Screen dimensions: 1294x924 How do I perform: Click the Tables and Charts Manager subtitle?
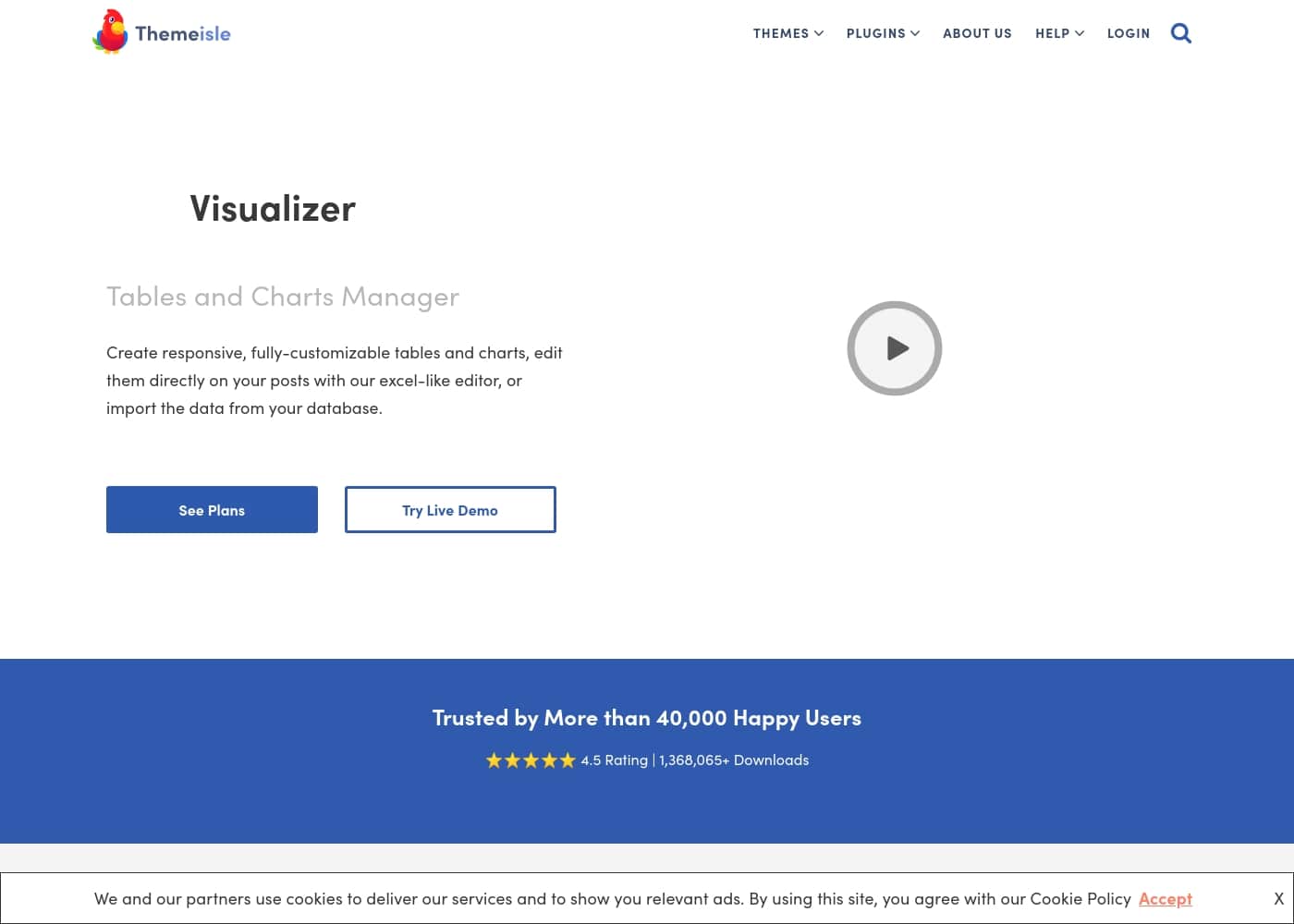click(283, 297)
